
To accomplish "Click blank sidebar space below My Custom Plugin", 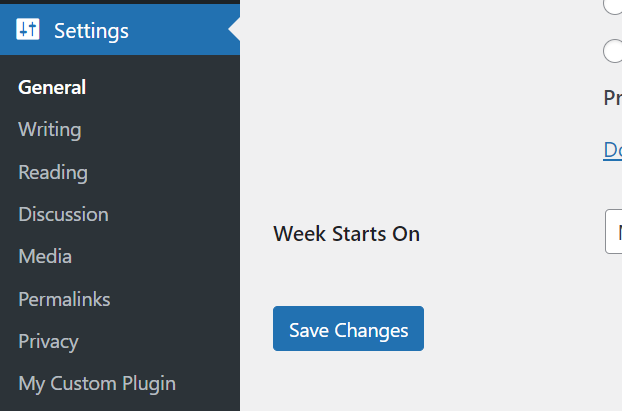I will point(120,403).
